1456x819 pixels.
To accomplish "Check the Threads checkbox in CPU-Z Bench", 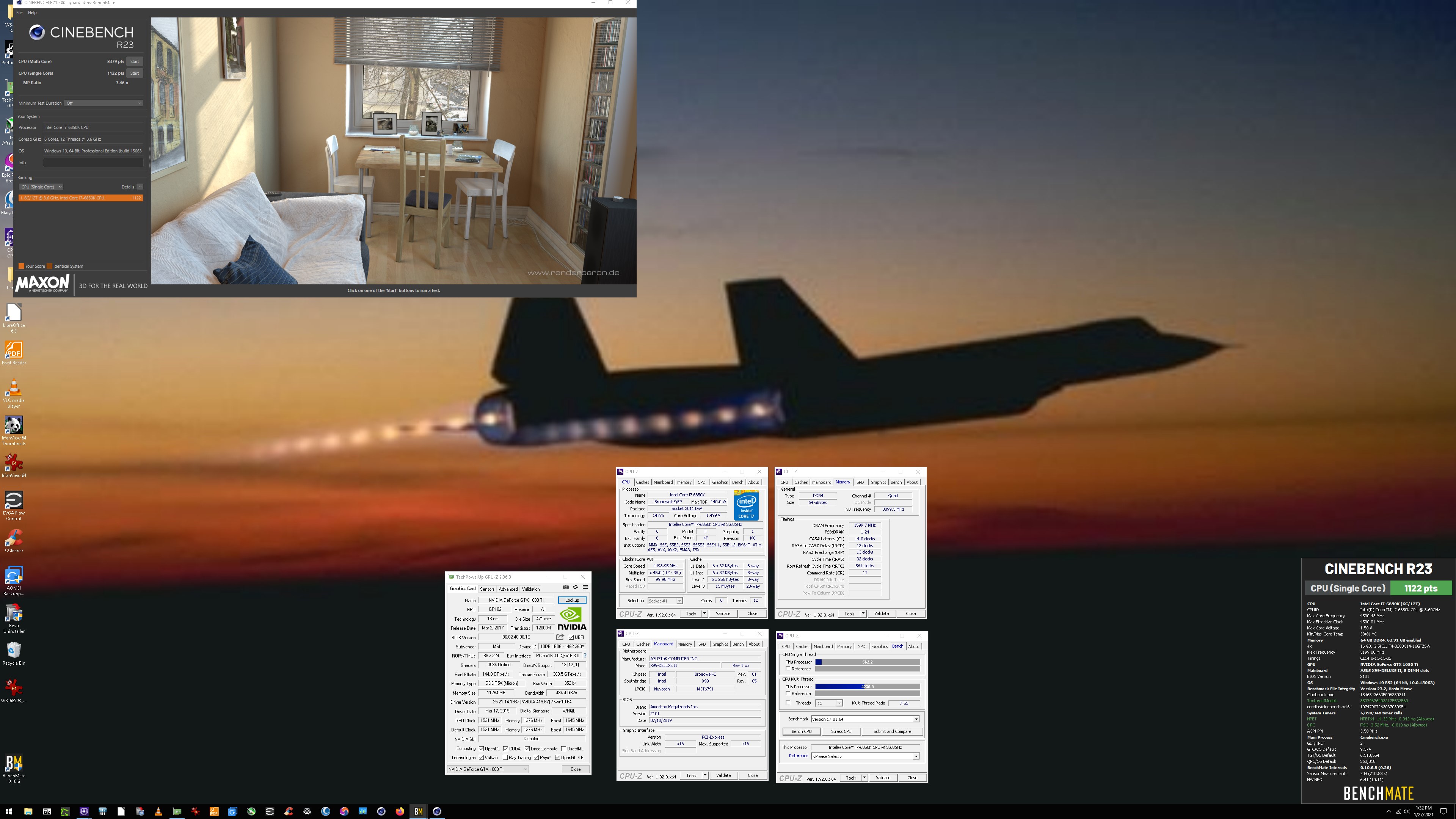I will pos(788,703).
